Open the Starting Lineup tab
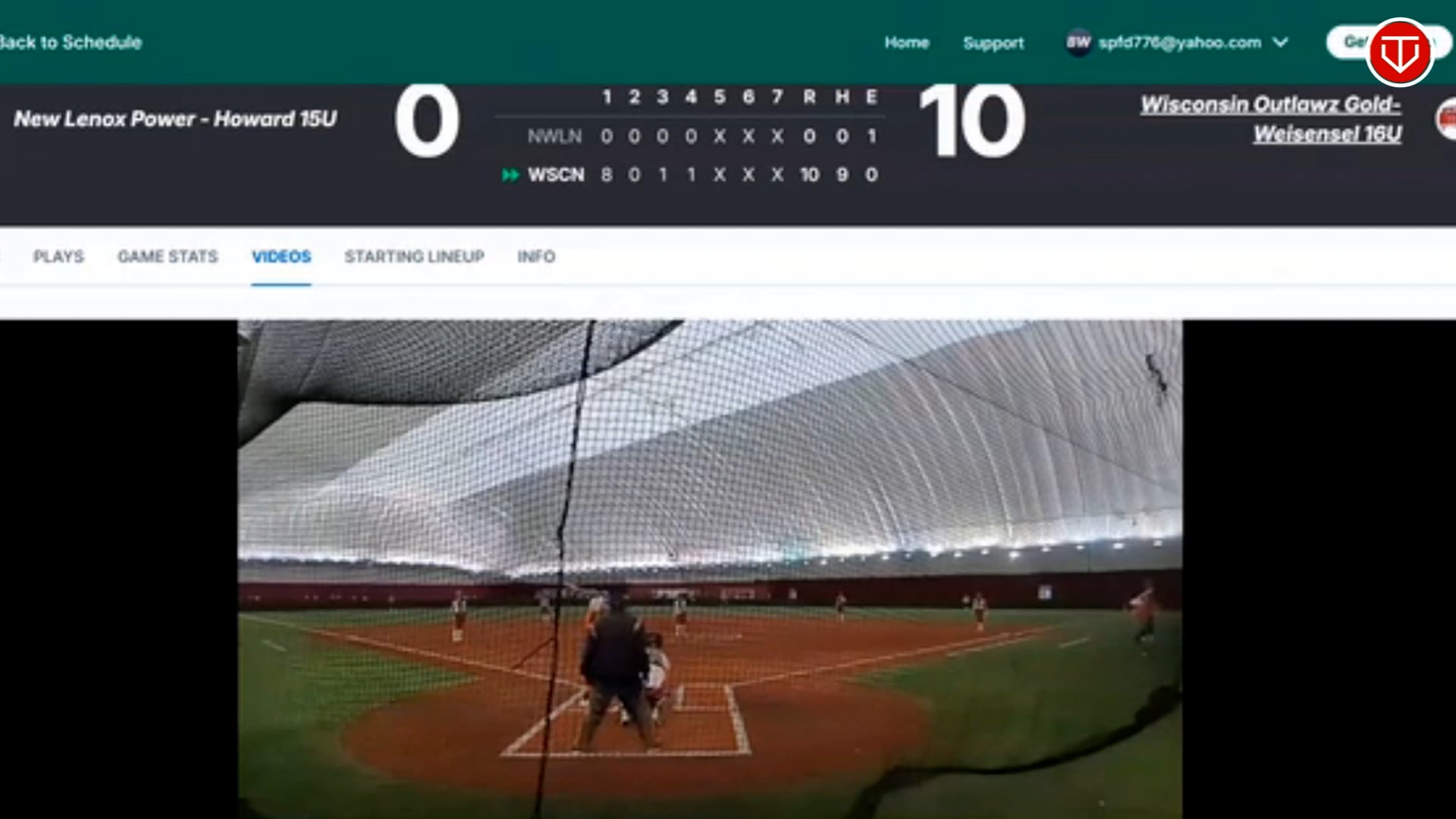The width and height of the screenshot is (1456, 819). (x=414, y=256)
